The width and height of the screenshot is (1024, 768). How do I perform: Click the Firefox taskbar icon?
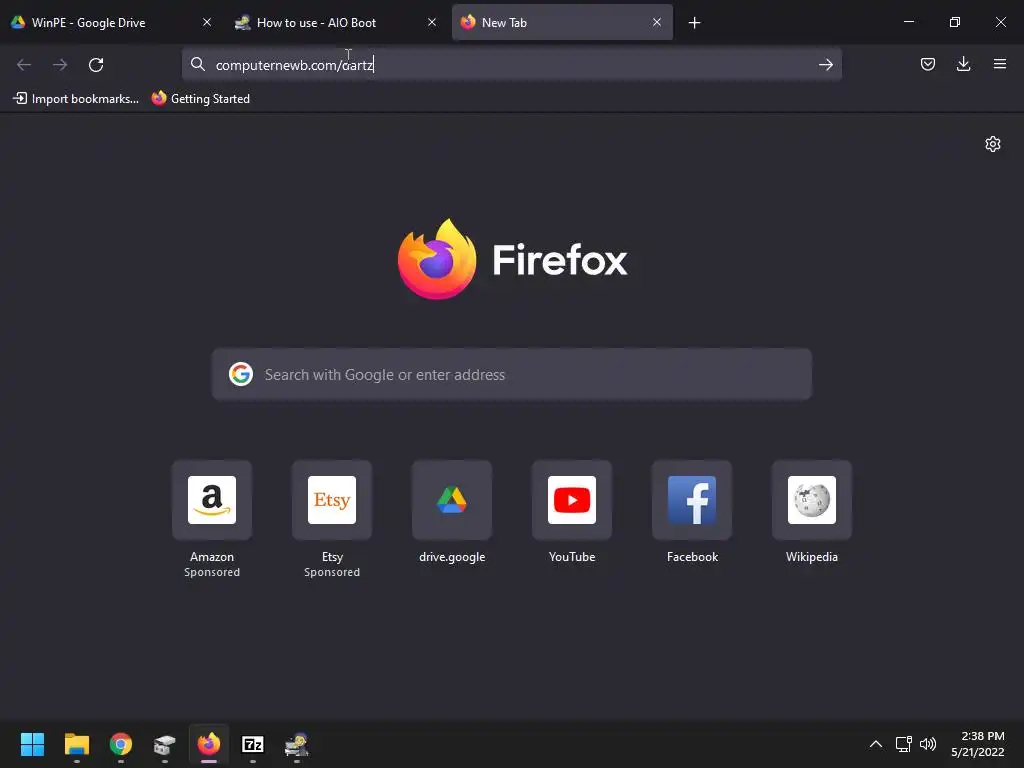(209, 744)
